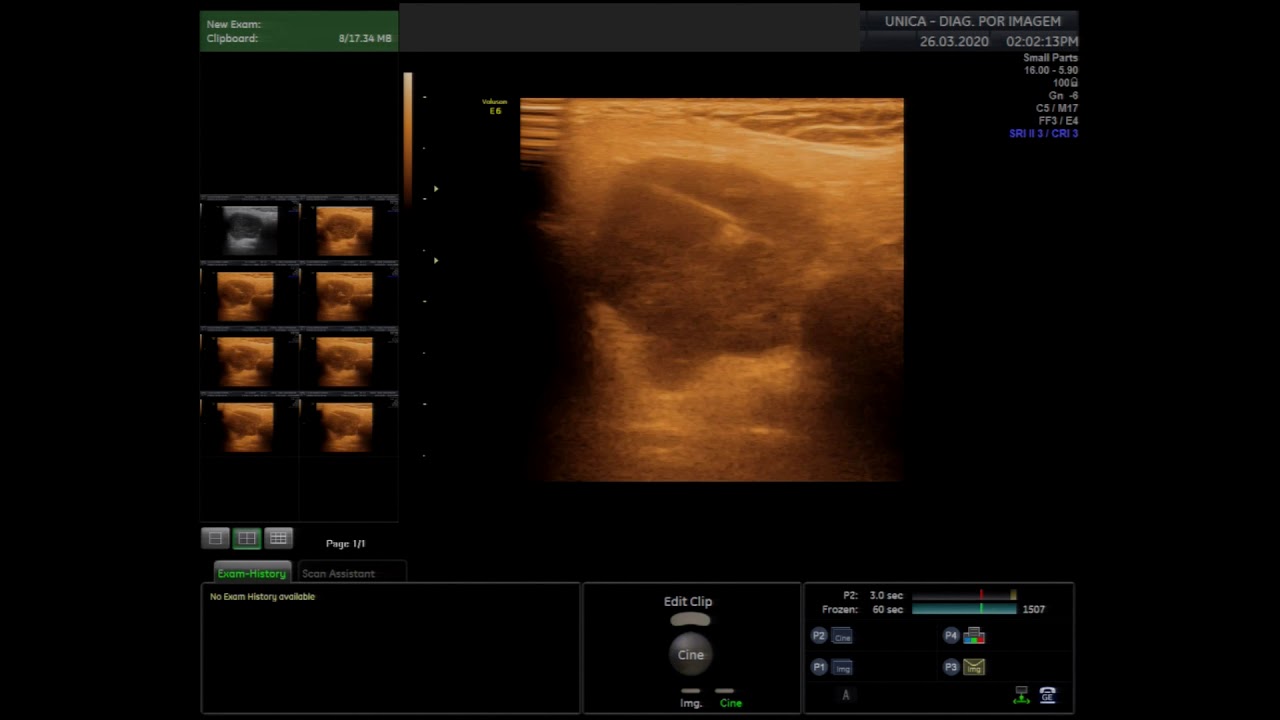Click the blue "SRI II 3 / CRI 3" setting
Screen dimensions: 1280x720
click(x=1043, y=134)
